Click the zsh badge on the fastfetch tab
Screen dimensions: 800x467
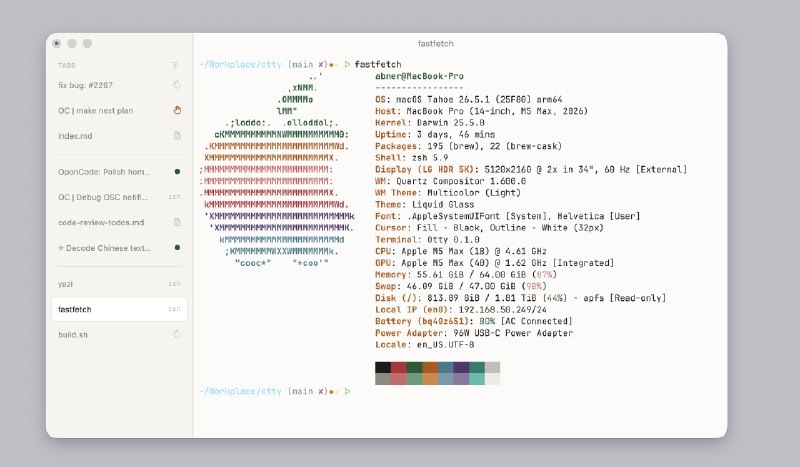pyautogui.click(x=174, y=309)
